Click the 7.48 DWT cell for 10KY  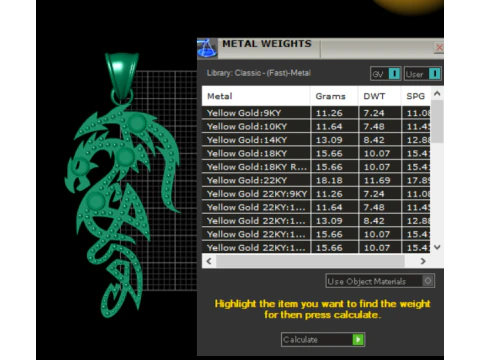pos(380,127)
